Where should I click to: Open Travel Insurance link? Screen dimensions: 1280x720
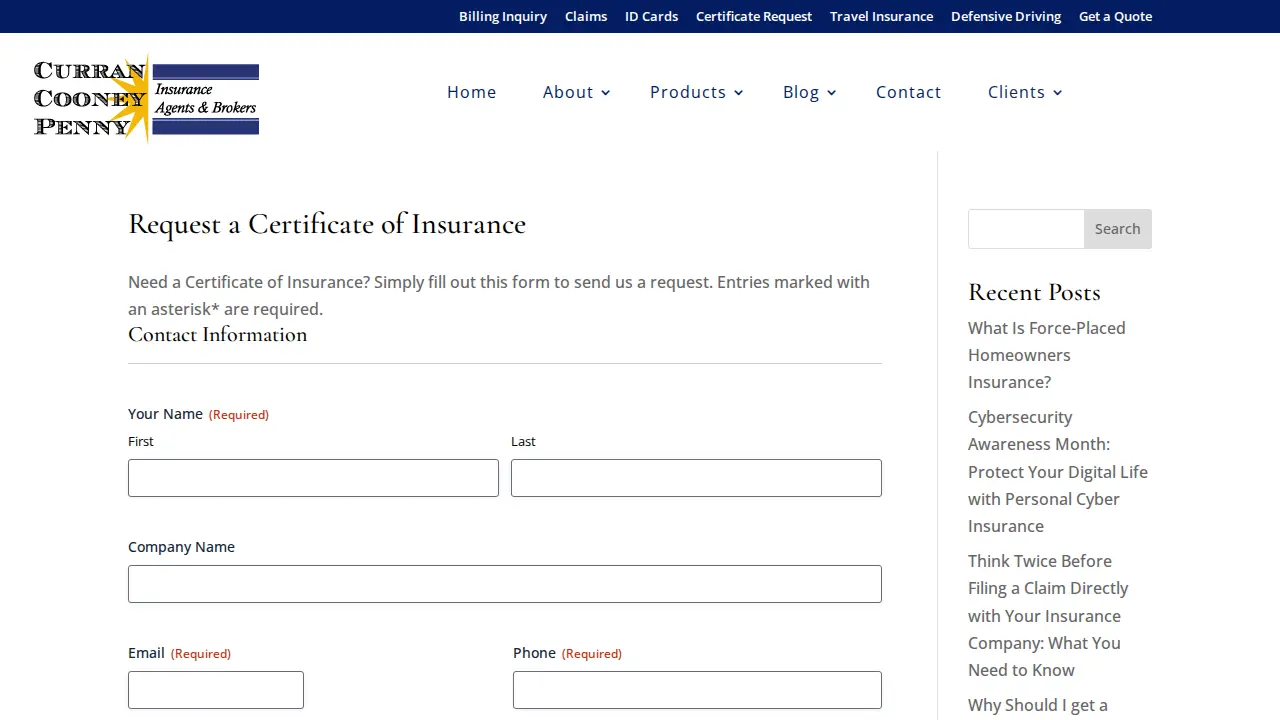881,16
